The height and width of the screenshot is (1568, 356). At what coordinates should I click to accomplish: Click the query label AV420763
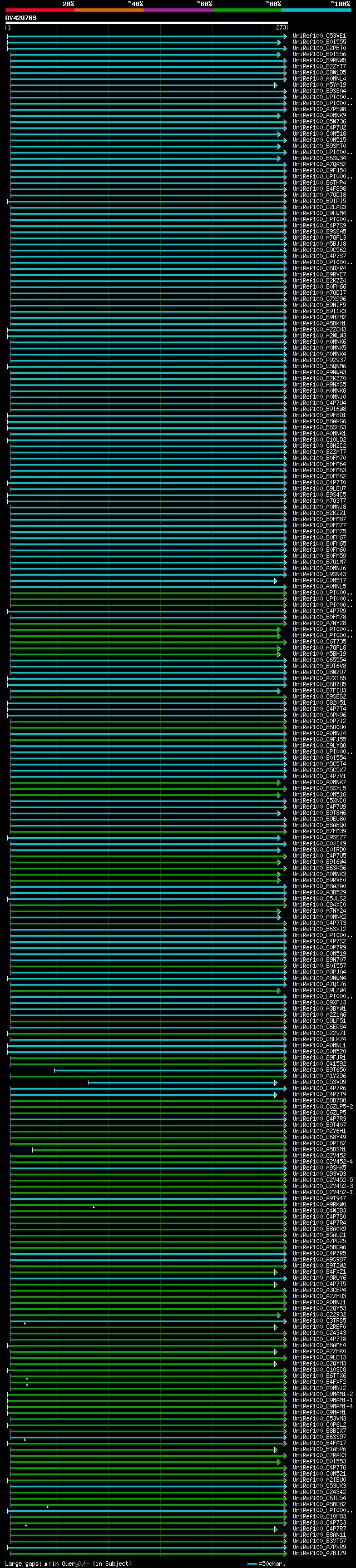point(21,18)
